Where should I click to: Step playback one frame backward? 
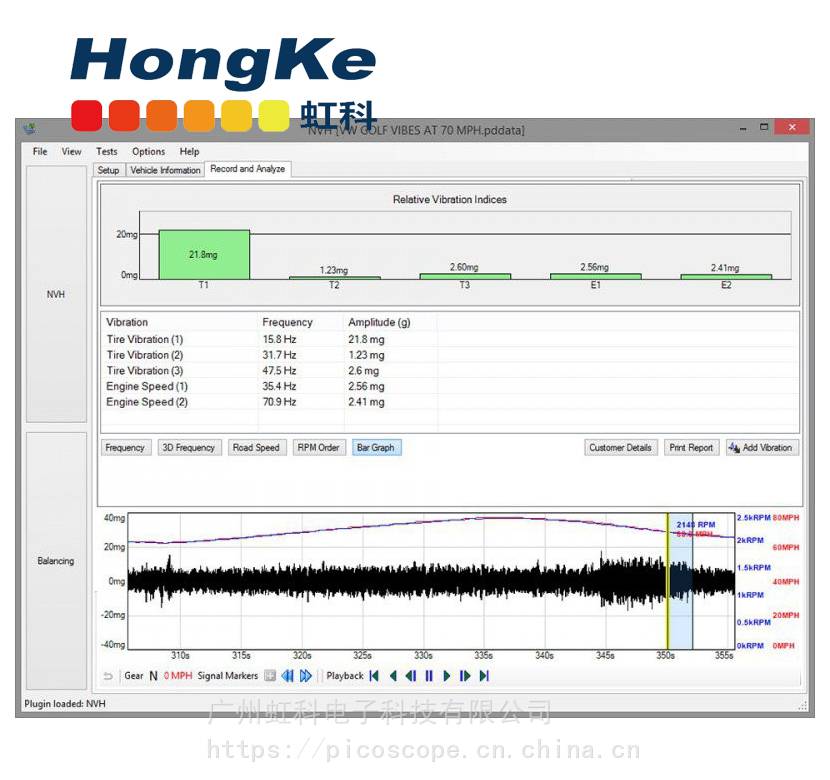(x=411, y=676)
